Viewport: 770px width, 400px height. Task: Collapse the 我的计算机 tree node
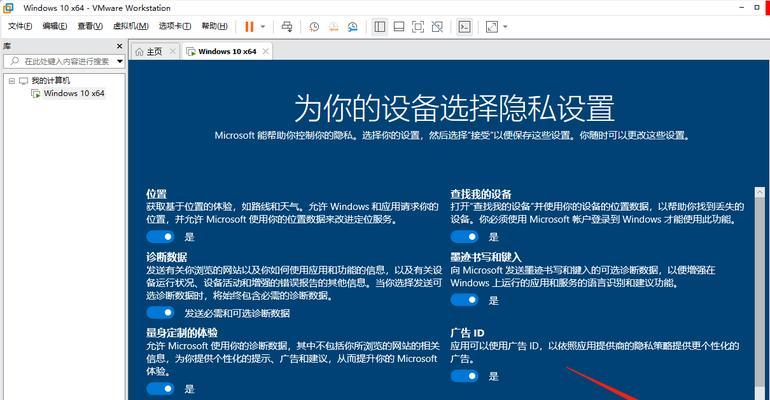(x=12, y=80)
